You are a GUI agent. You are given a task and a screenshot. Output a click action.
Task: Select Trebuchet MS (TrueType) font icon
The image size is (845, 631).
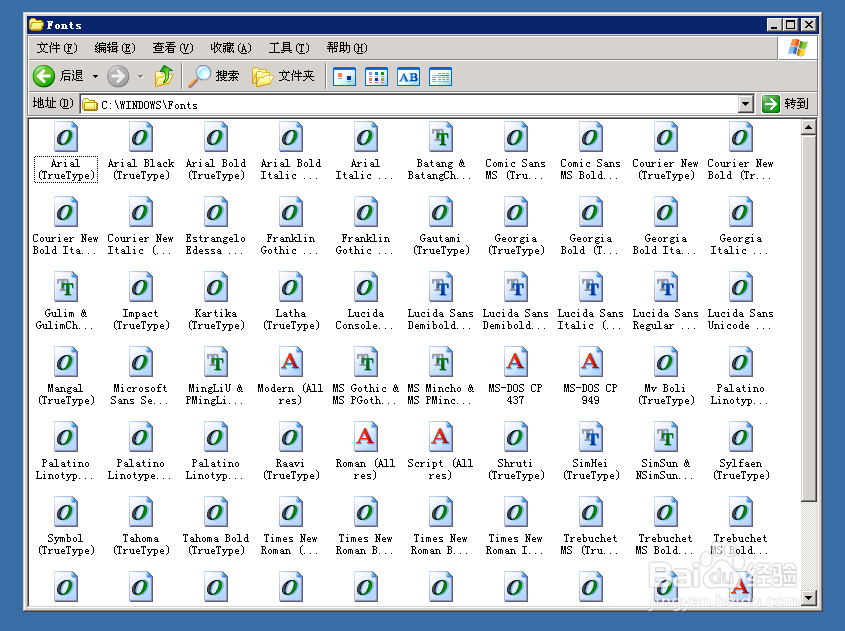[590, 512]
